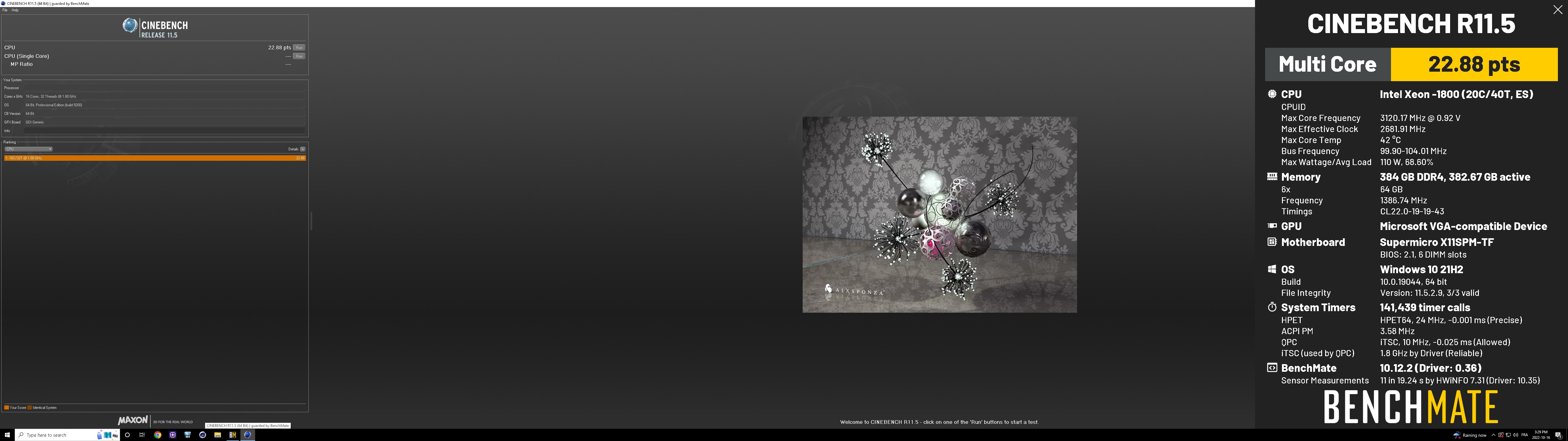Open the volume speaker tray icon
Image resolution: width=1568 pixels, height=441 pixels.
1515,435
